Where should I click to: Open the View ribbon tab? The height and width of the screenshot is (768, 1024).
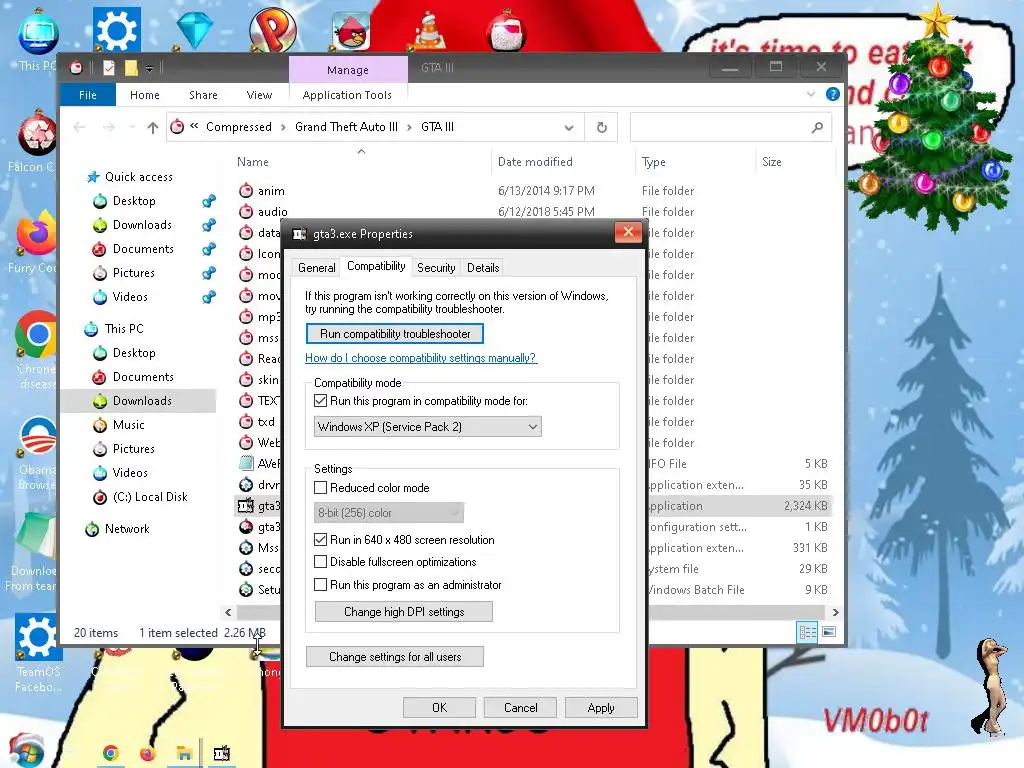pos(259,95)
